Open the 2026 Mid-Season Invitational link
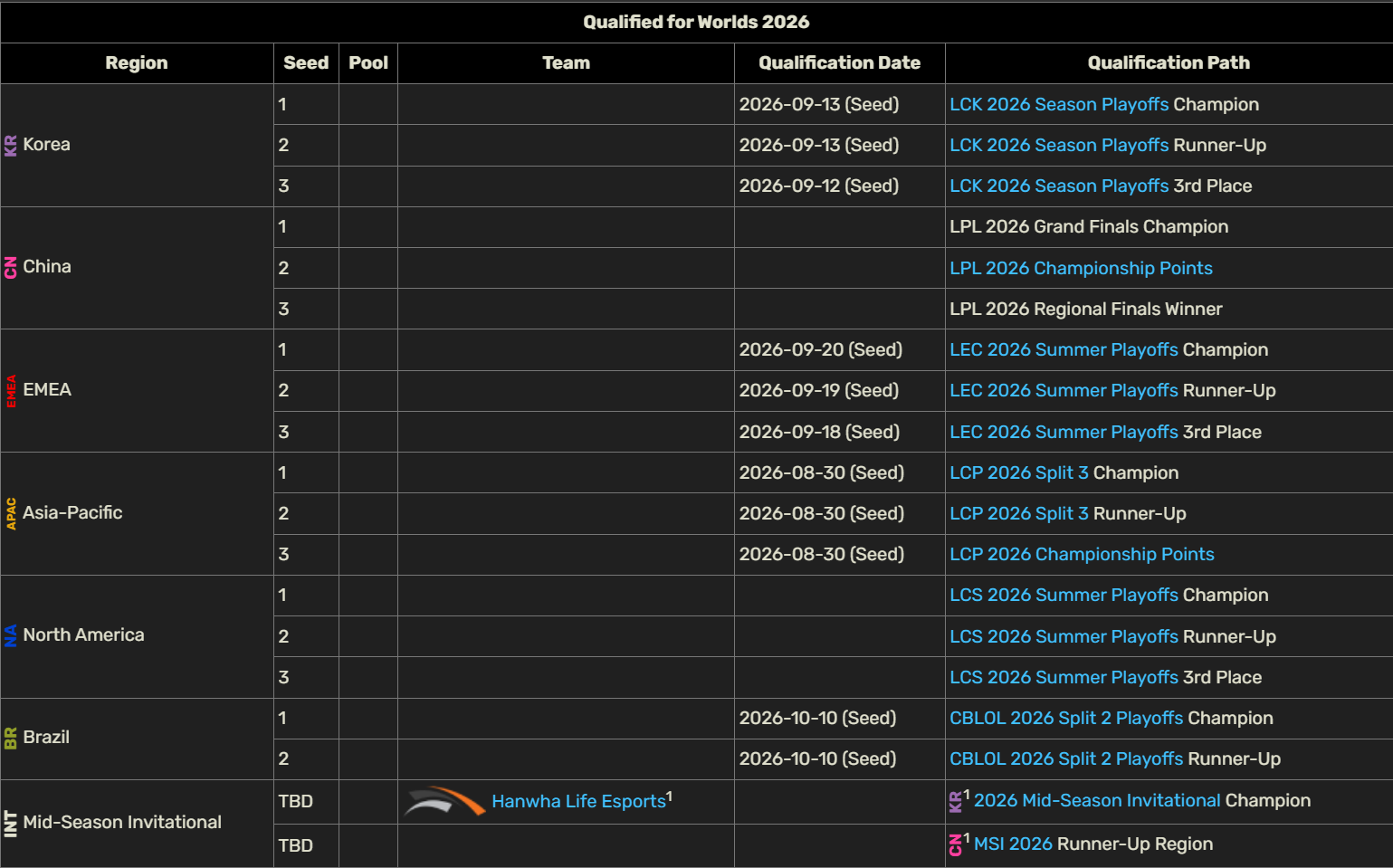 1097,800
